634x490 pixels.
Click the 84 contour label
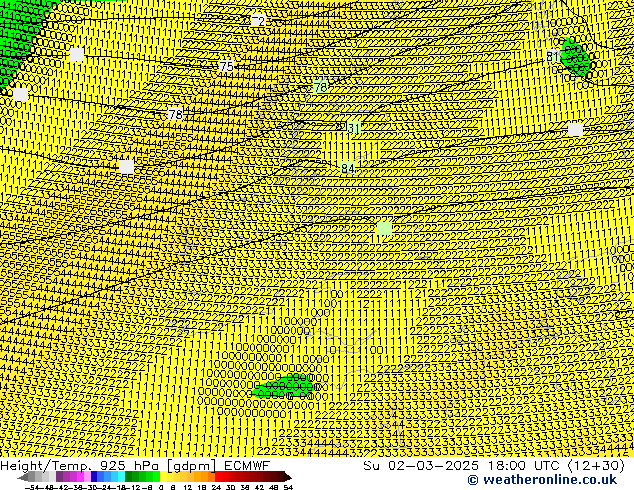click(x=348, y=168)
